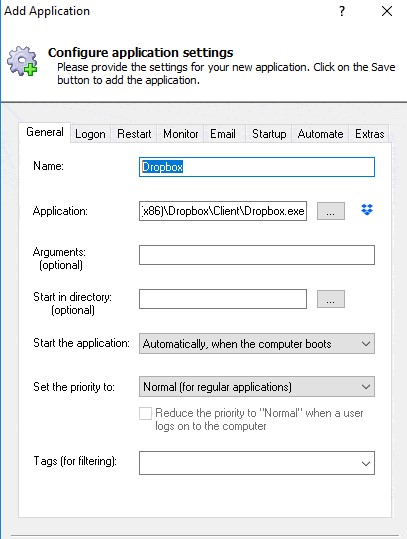This screenshot has width=407, height=539.
Task: Open the Startup tab
Action: click(x=269, y=134)
